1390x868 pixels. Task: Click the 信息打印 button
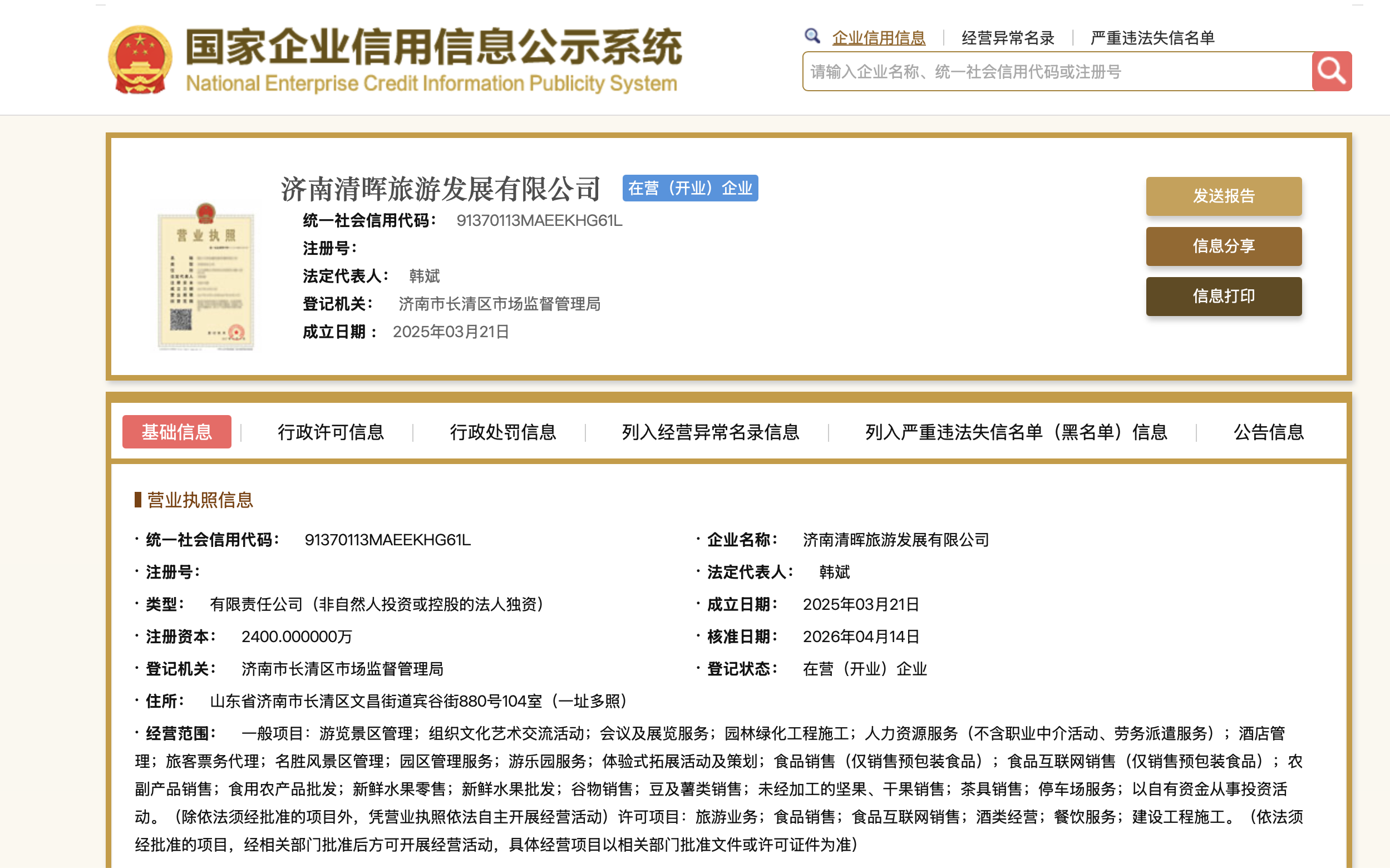click(1224, 296)
